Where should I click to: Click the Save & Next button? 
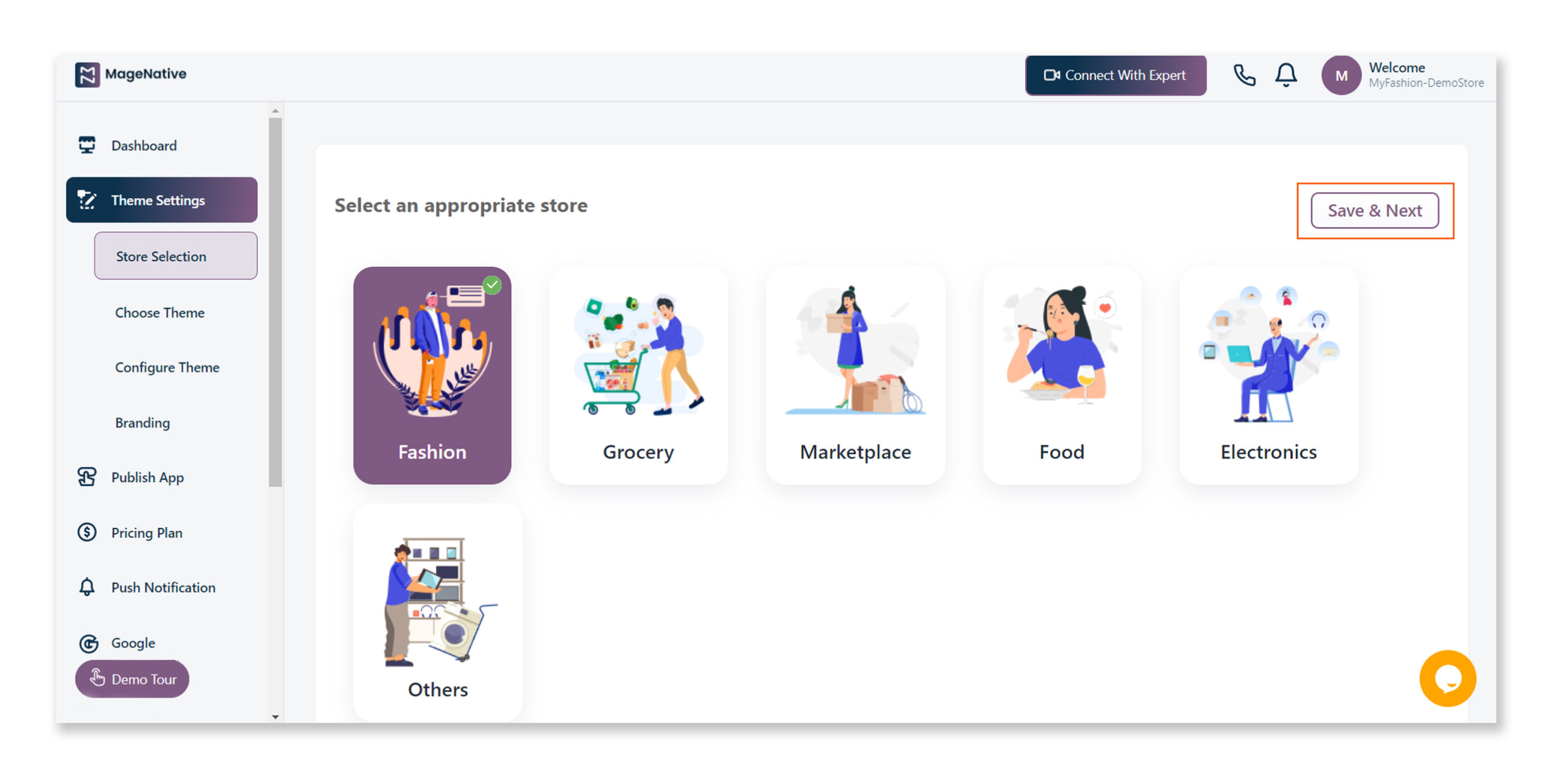(x=1374, y=210)
